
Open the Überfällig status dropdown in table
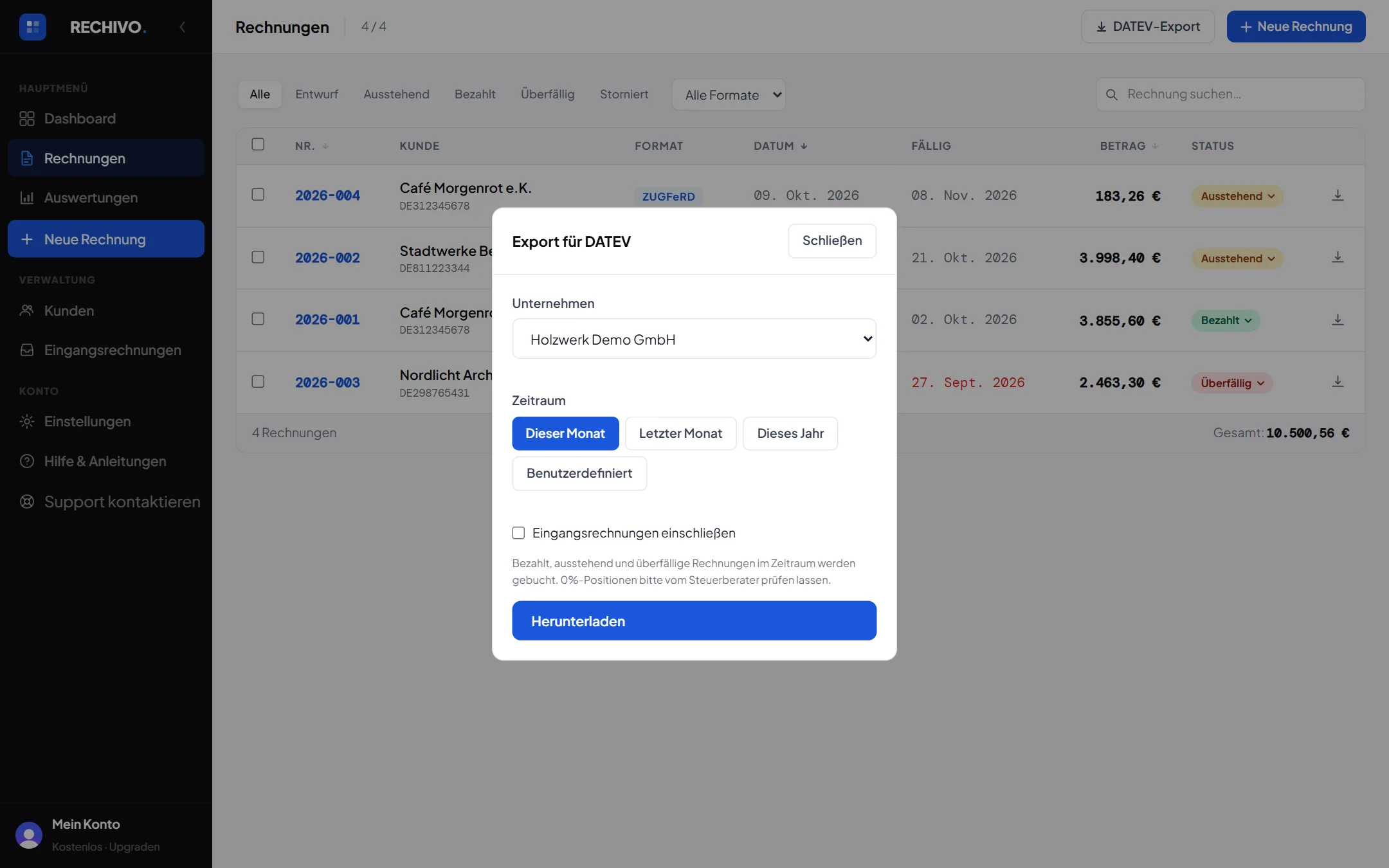tap(1232, 383)
